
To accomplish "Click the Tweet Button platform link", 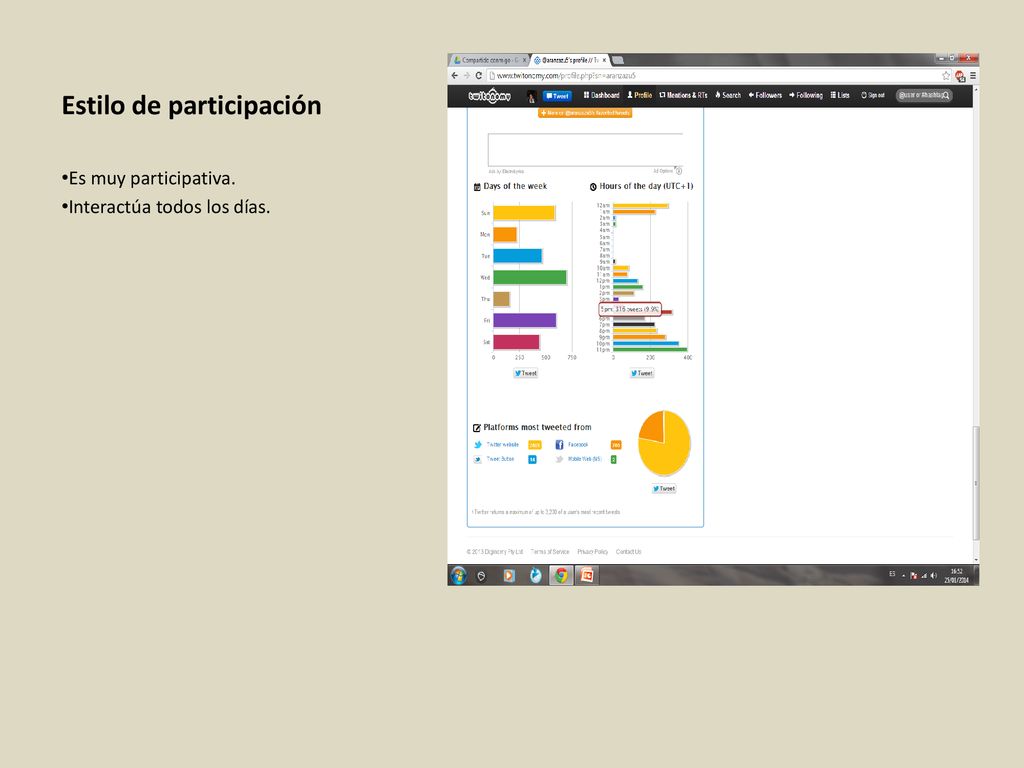I will (500, 459).
